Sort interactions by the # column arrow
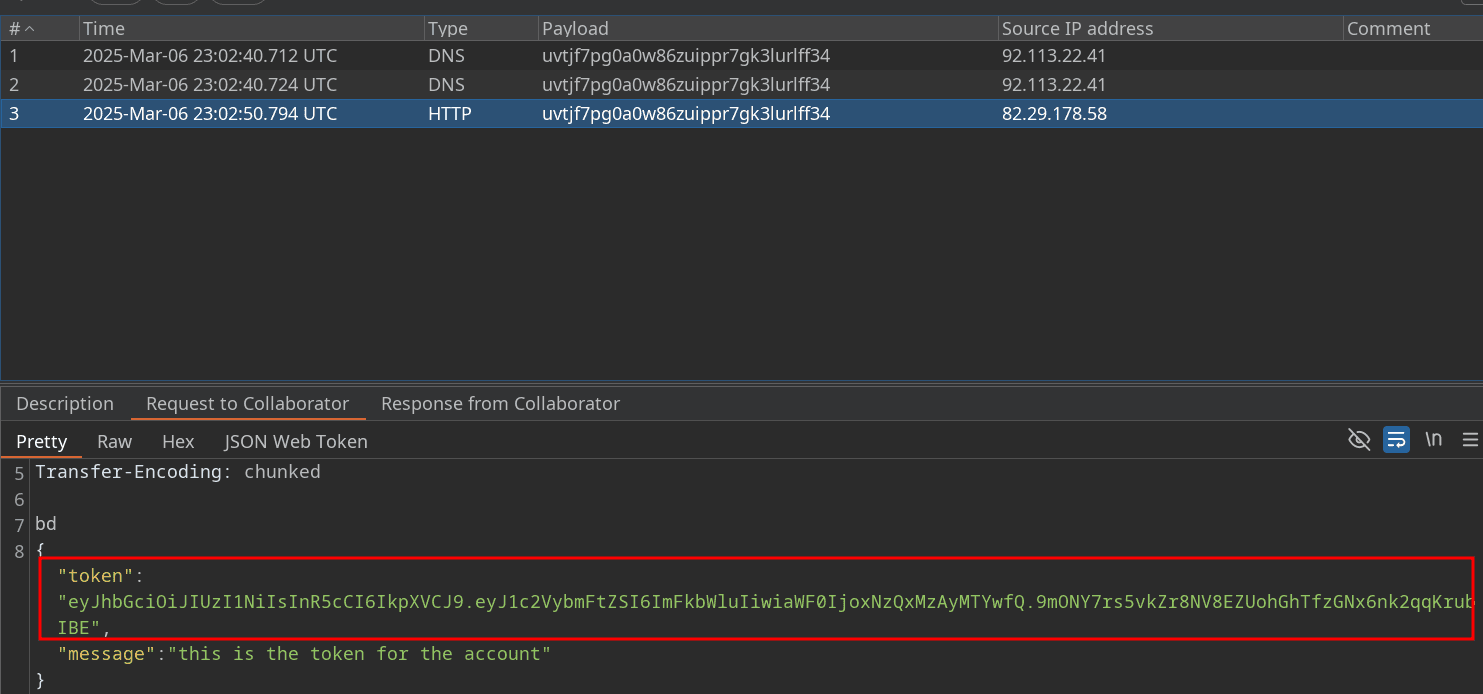The width and height of the screenshot is (1483, 694). pyautogui.click(x=28, y=29)
